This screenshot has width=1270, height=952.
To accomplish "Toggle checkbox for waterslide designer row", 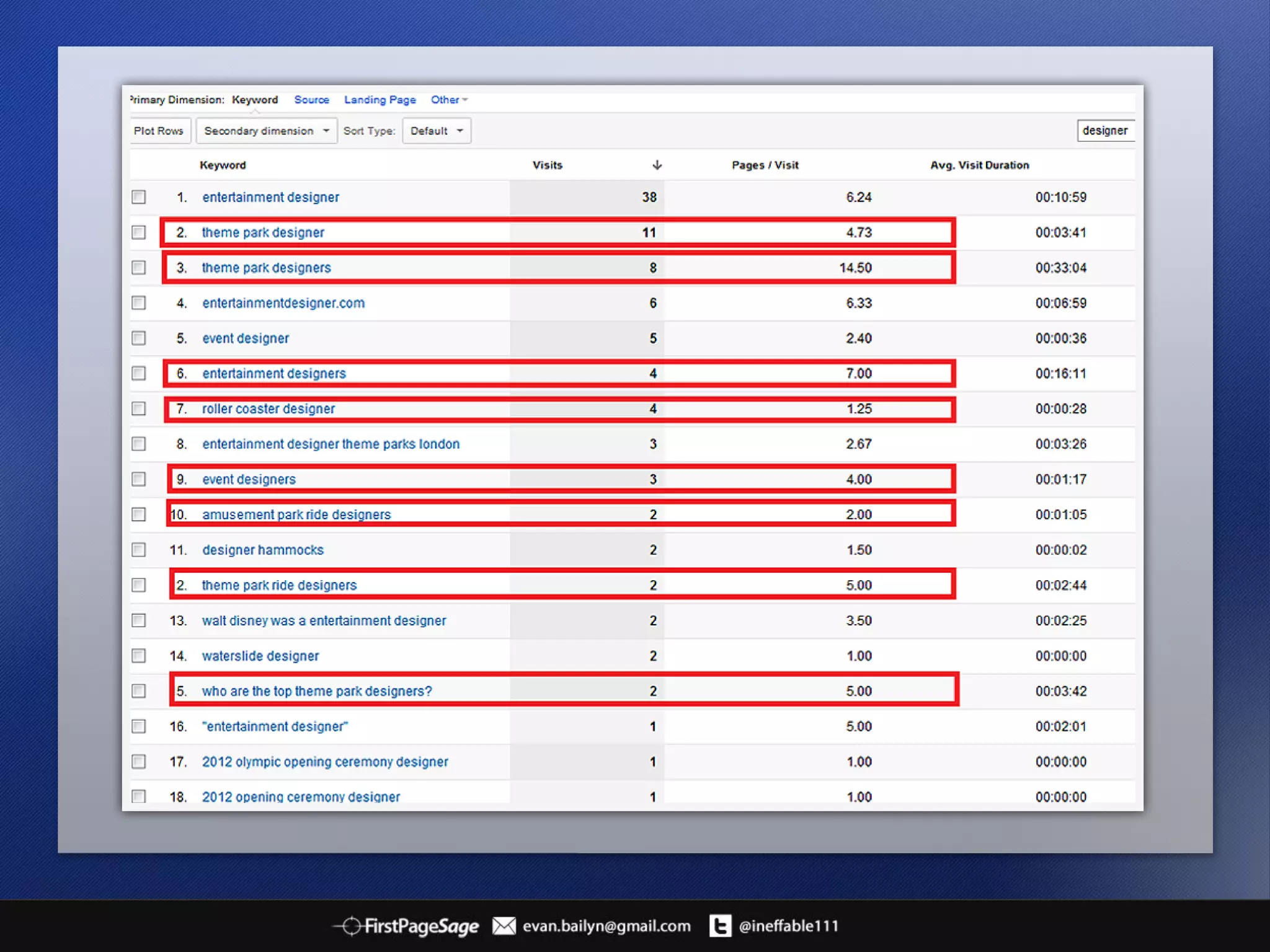I will point(139,656).
